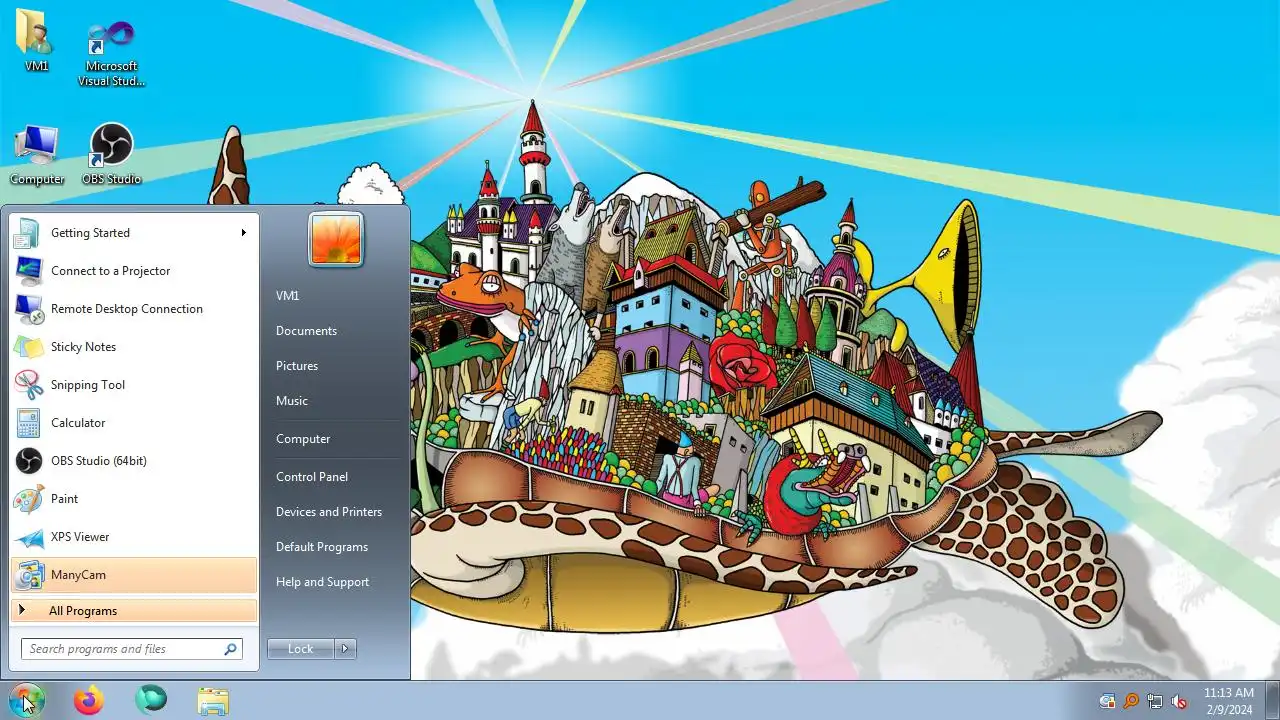Open Default Programs
The width and height of the screenshot is (1280, 720).
pyautogui.click(x=322, y=547)
